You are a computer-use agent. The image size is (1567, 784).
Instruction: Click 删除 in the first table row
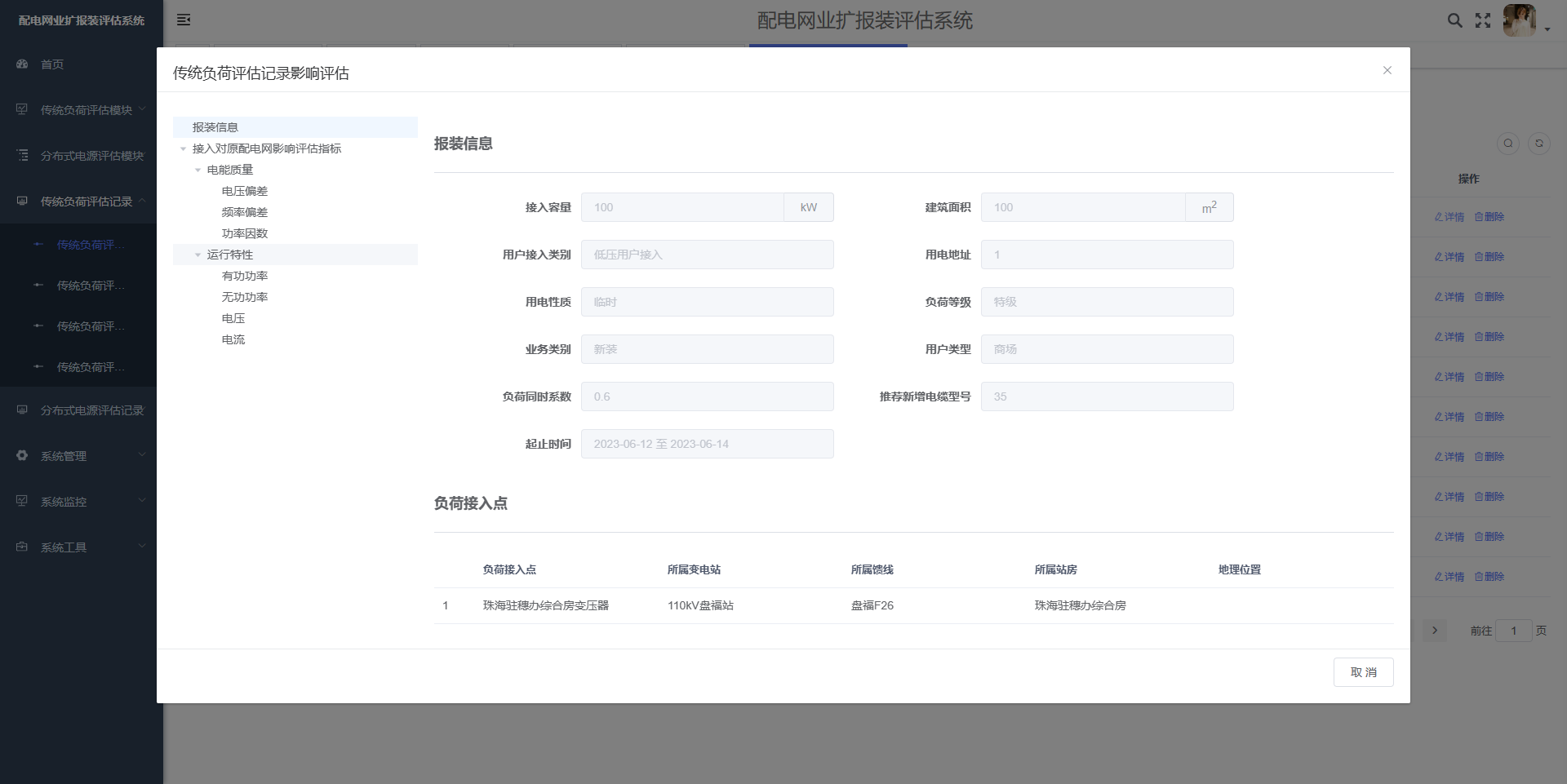tap(1489, 217)
